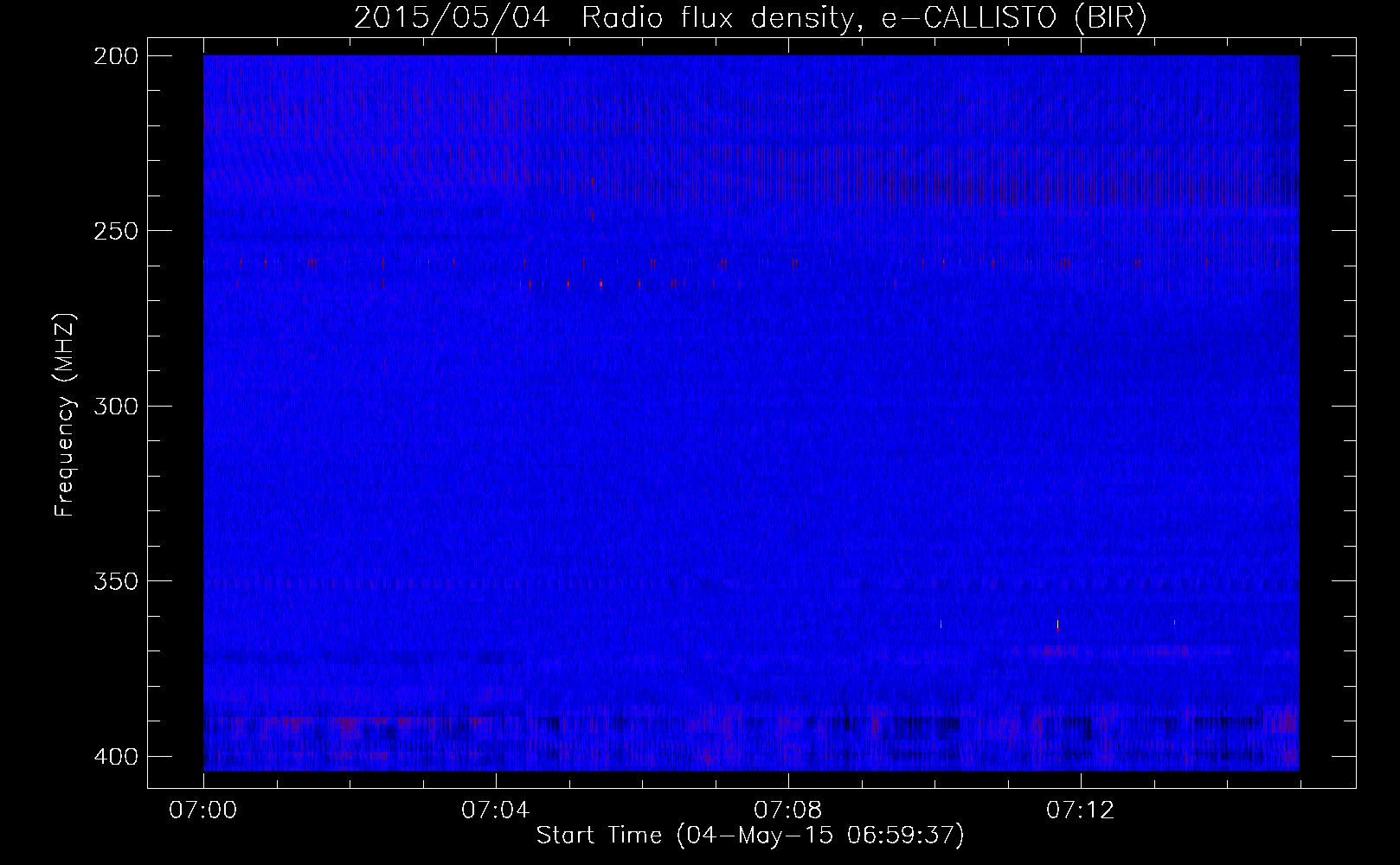Select the 250 frequency tick label

click(115, 231)
